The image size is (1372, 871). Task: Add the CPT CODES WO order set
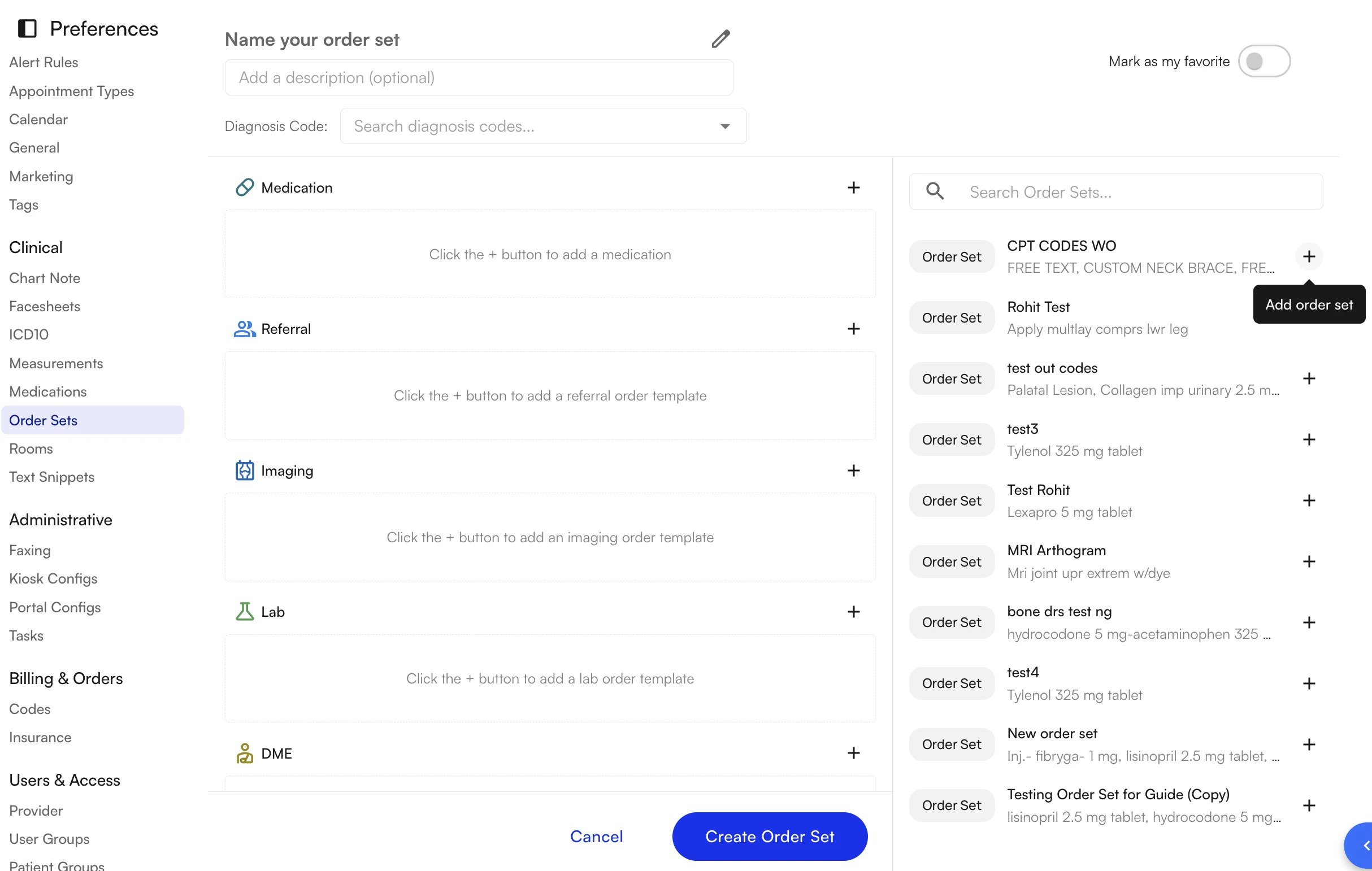1309,256
